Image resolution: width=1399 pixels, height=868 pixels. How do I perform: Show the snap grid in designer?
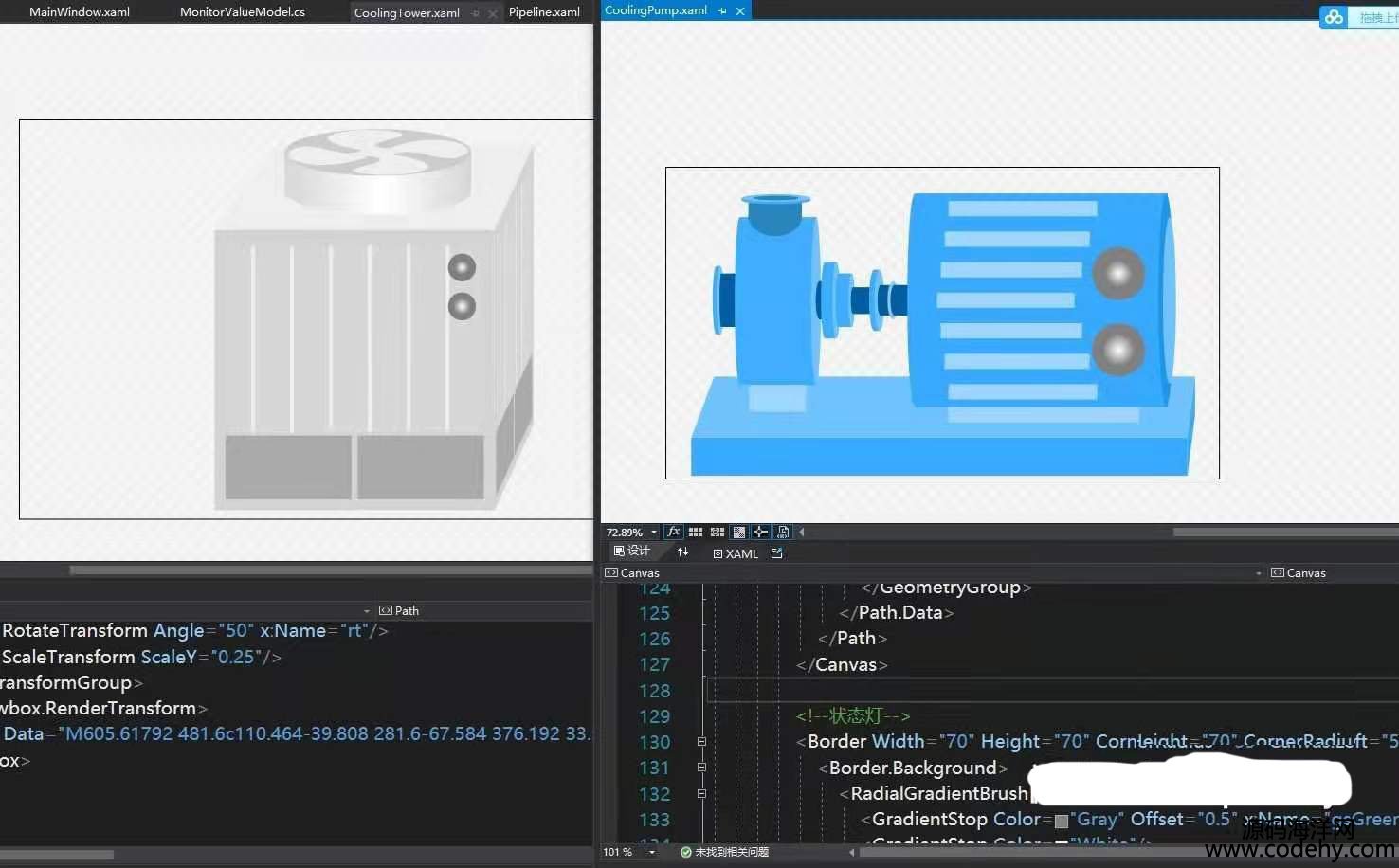(696, 533)
